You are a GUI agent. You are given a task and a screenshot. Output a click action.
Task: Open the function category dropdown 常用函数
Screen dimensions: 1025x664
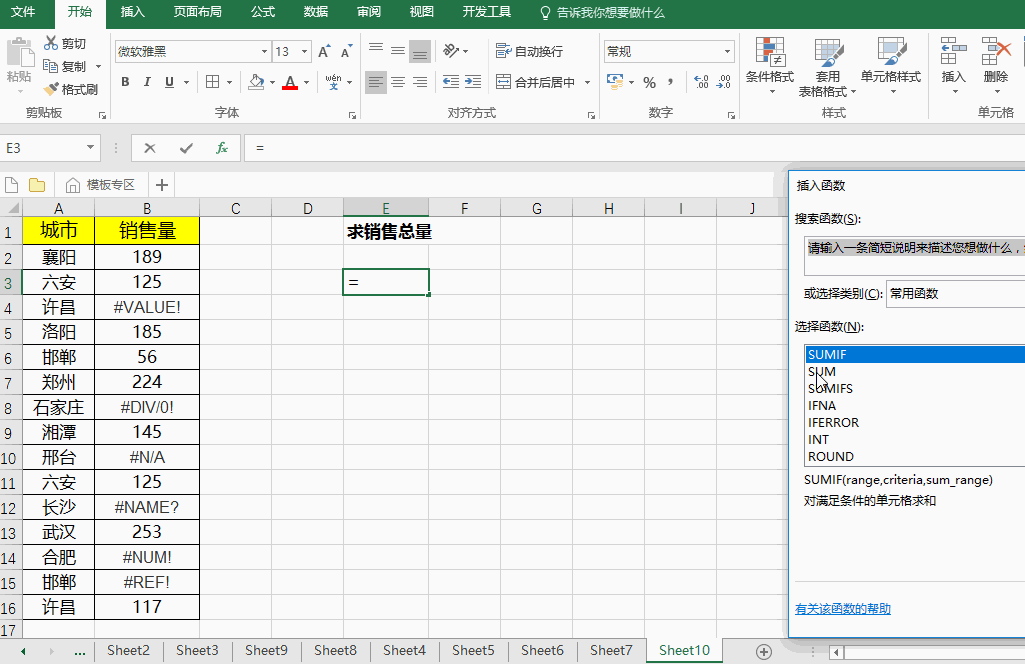(x=955, y=293)
